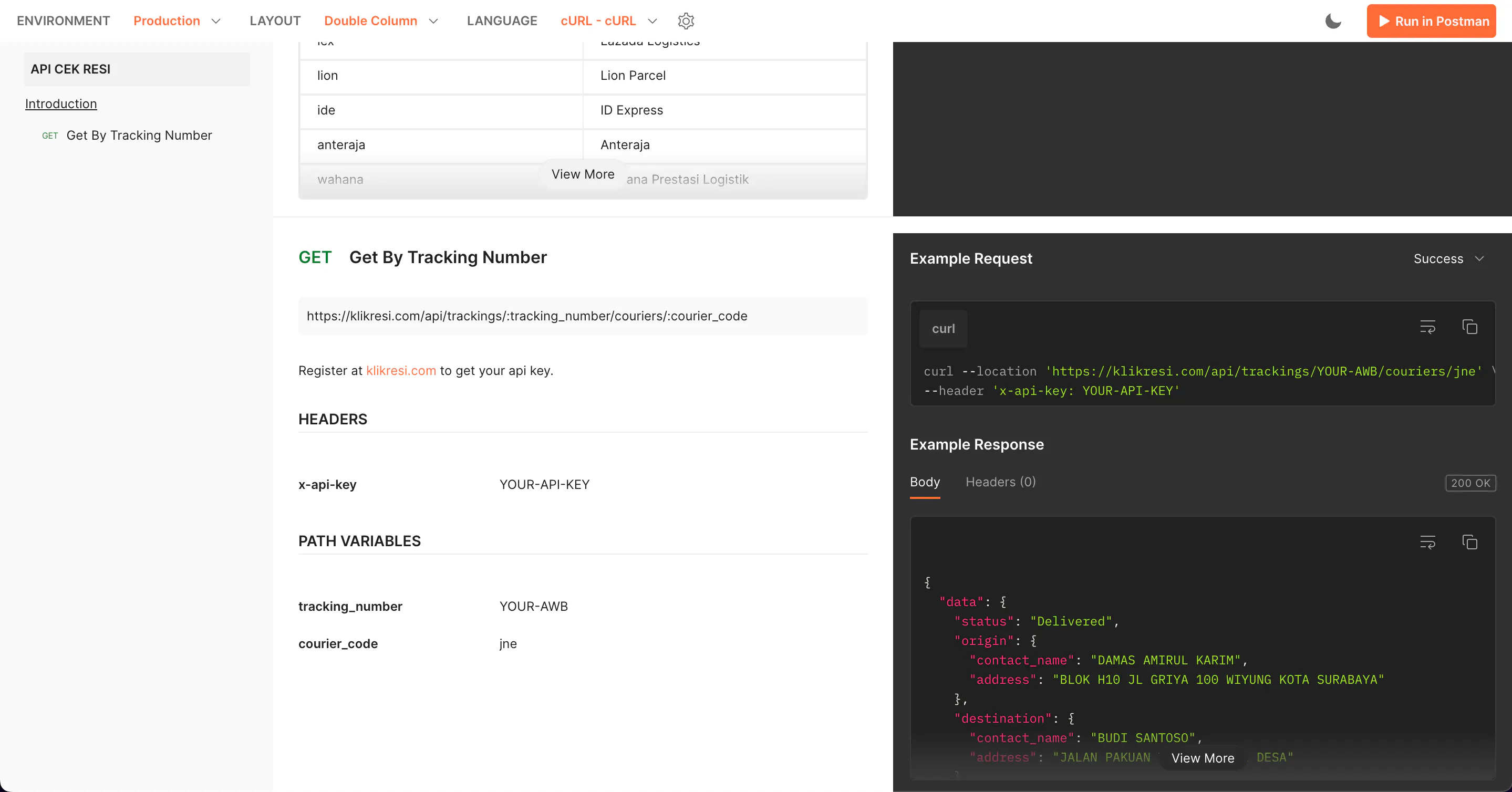Click the 'YOUR-AWB' path variable value
1512x792 pixels.
click(x=534, y=607)
